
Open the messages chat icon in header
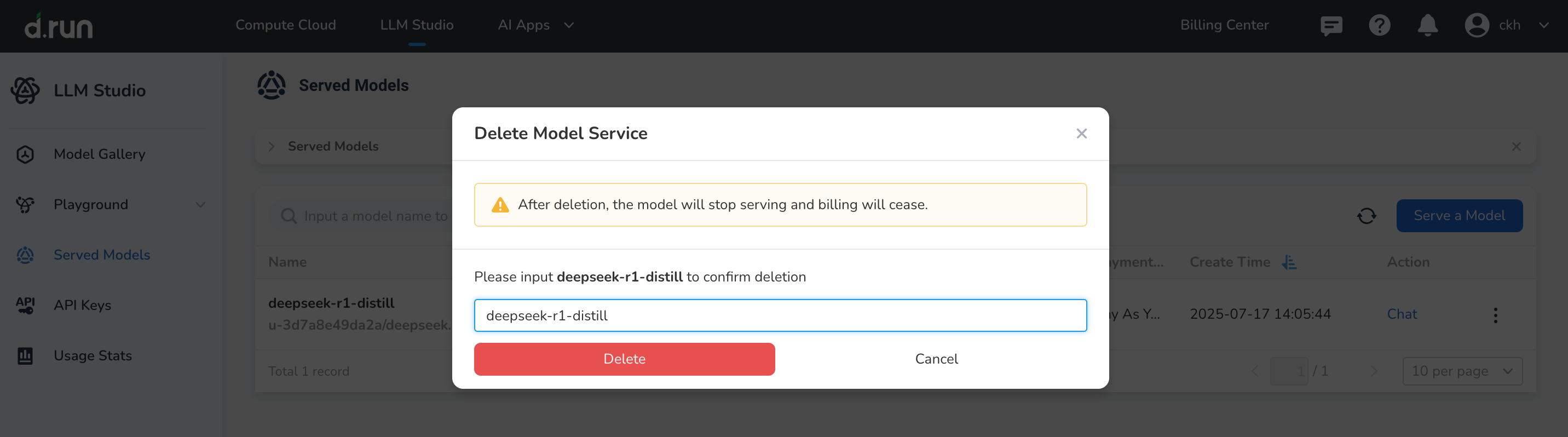[x=1331, y=26]
